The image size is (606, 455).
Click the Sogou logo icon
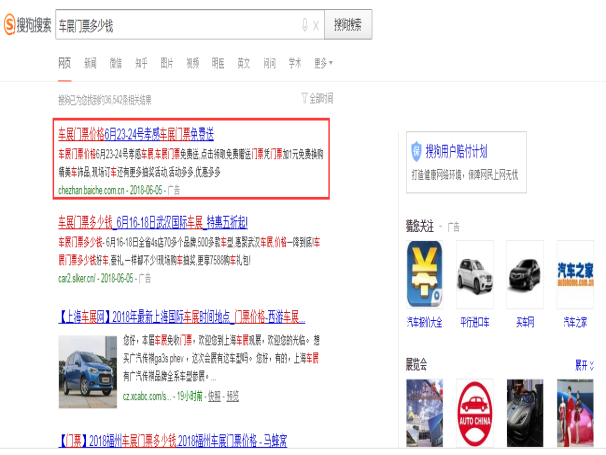pos(9,25)
